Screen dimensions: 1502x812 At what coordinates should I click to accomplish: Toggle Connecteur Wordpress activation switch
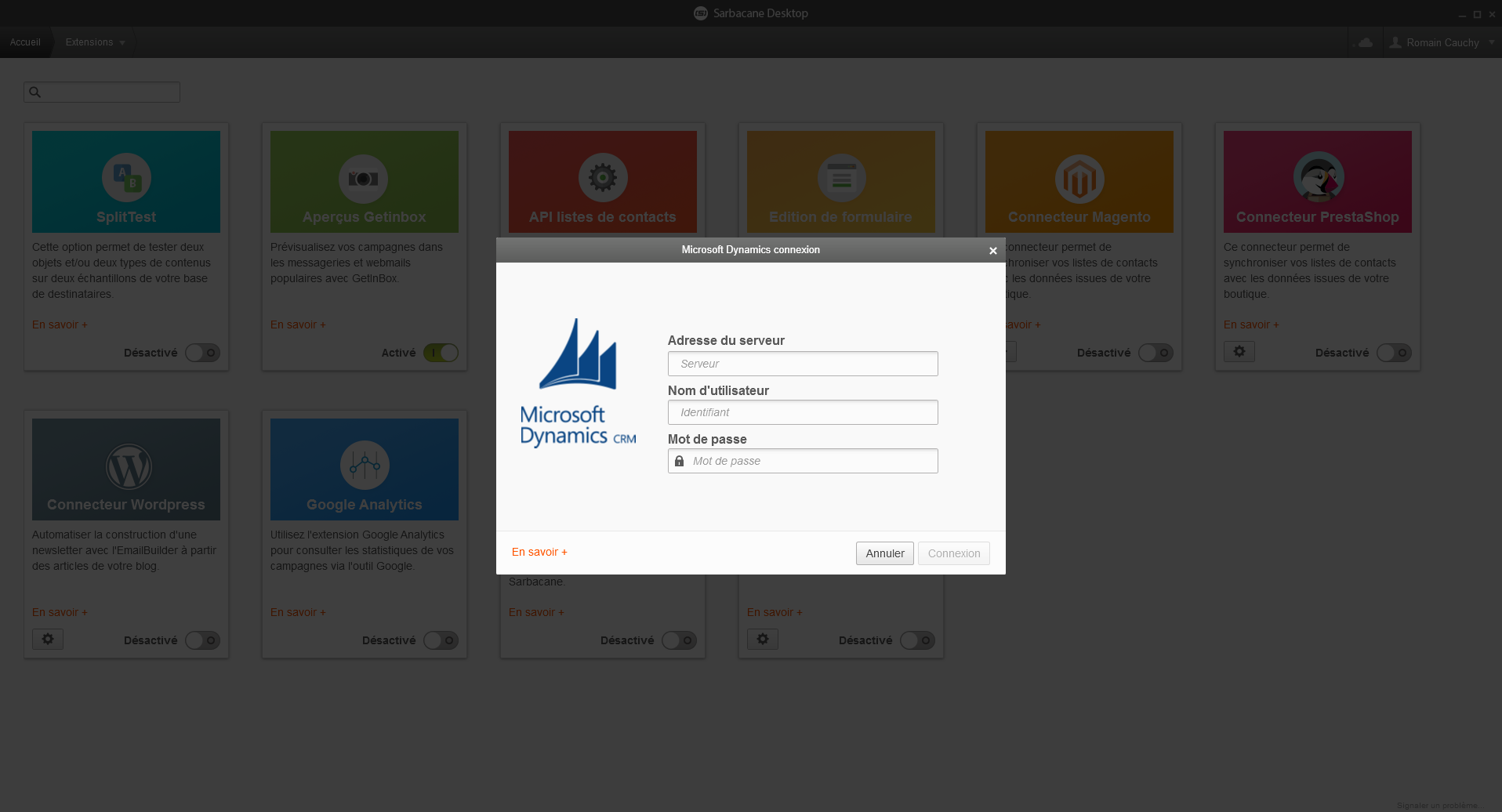click(x=202, y=640)
